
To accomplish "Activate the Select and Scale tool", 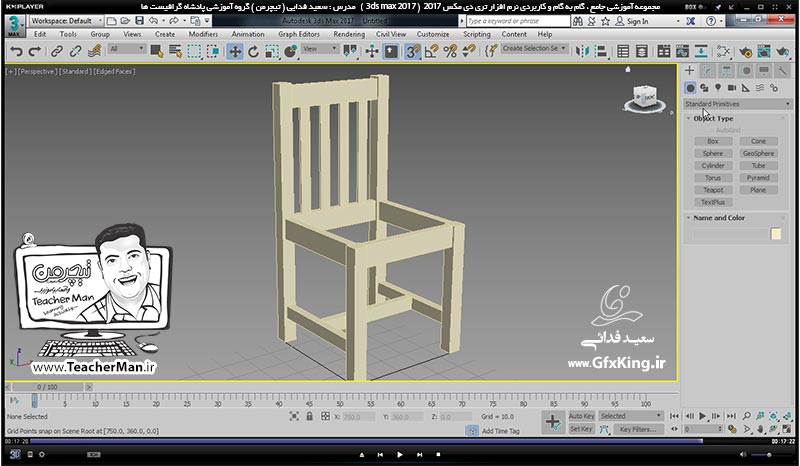I will 272,51.
